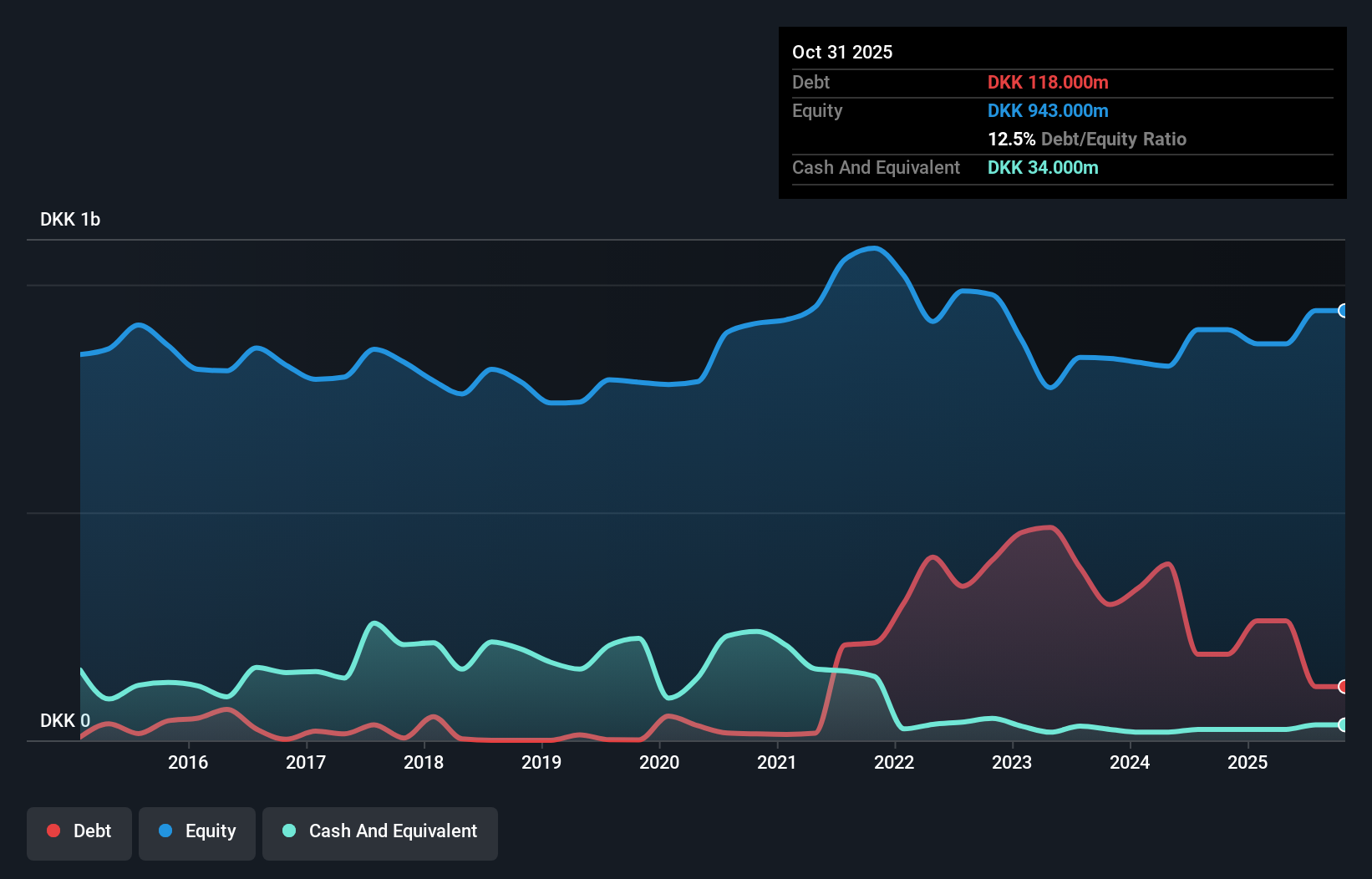
Task: Click the 2022 x-axis label
Action: coord(894,762)
